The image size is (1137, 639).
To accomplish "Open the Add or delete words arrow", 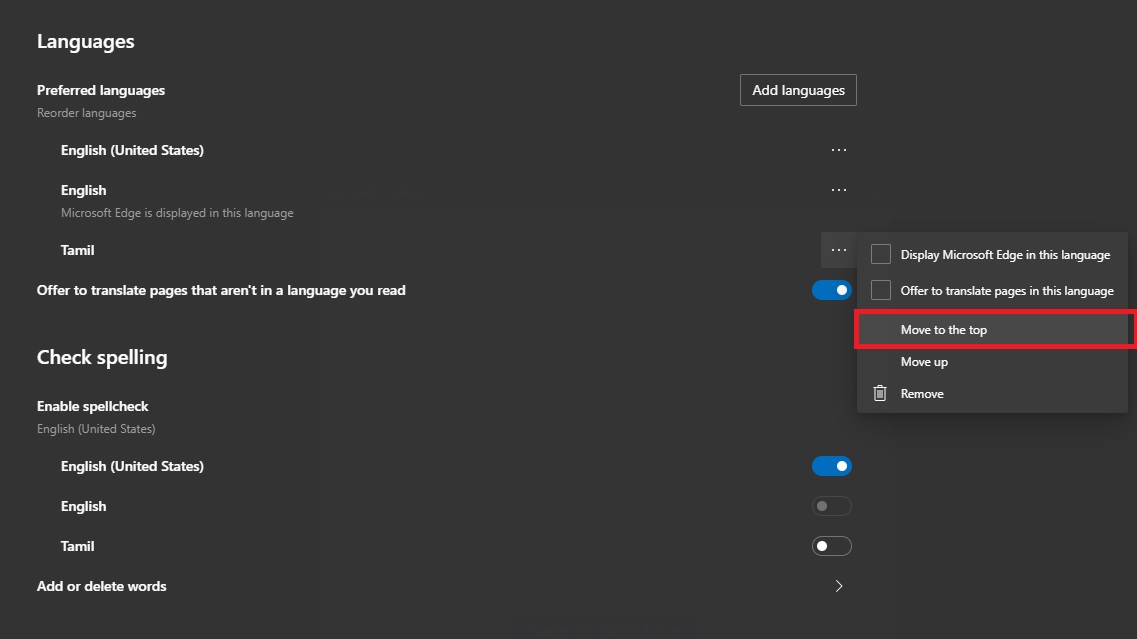I will pyautogui.click(x=839, y=586).
